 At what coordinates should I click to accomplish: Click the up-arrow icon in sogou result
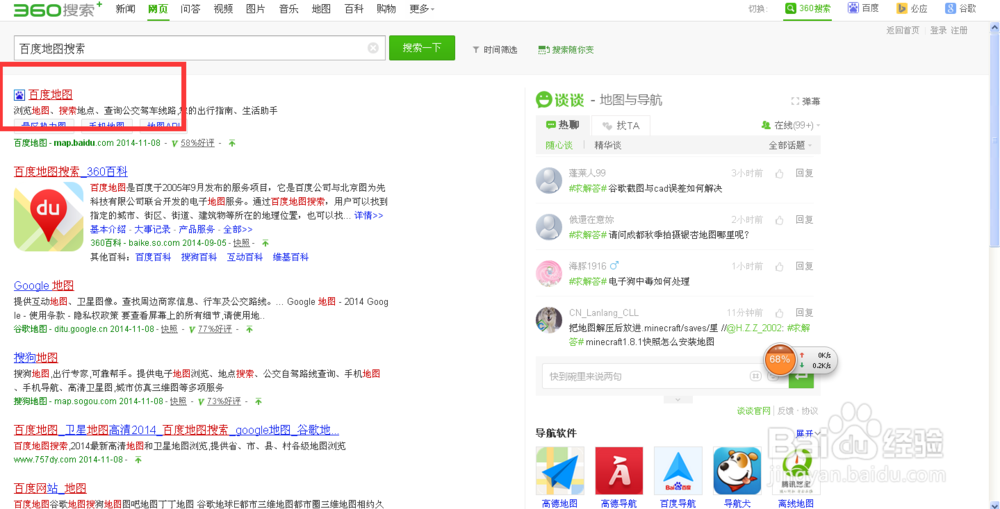[258, 402]
